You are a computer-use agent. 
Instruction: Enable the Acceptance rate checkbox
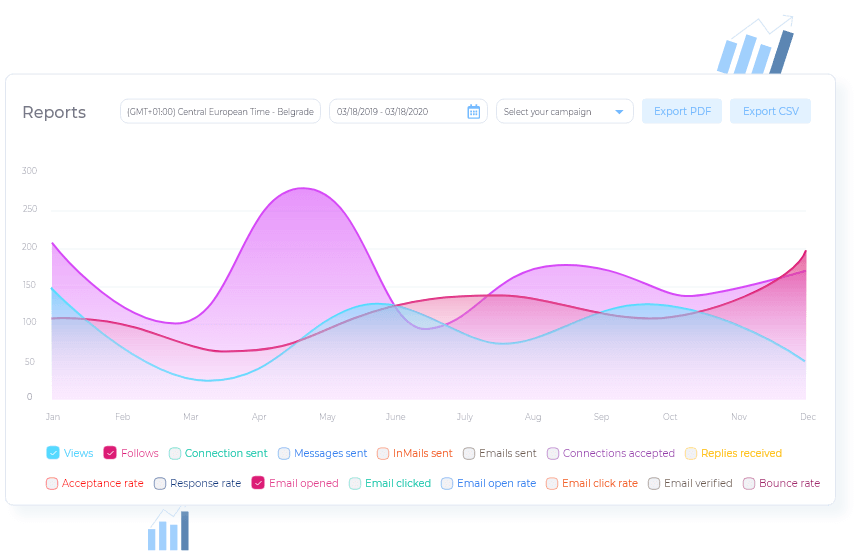[x=52, y=483]
